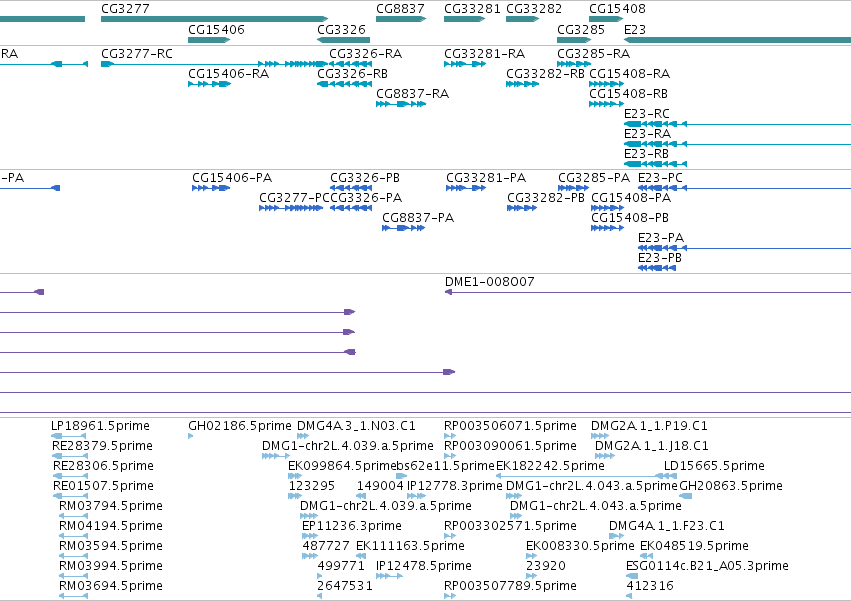Select the RP003302571.5prime EST label

click(510, 526)
